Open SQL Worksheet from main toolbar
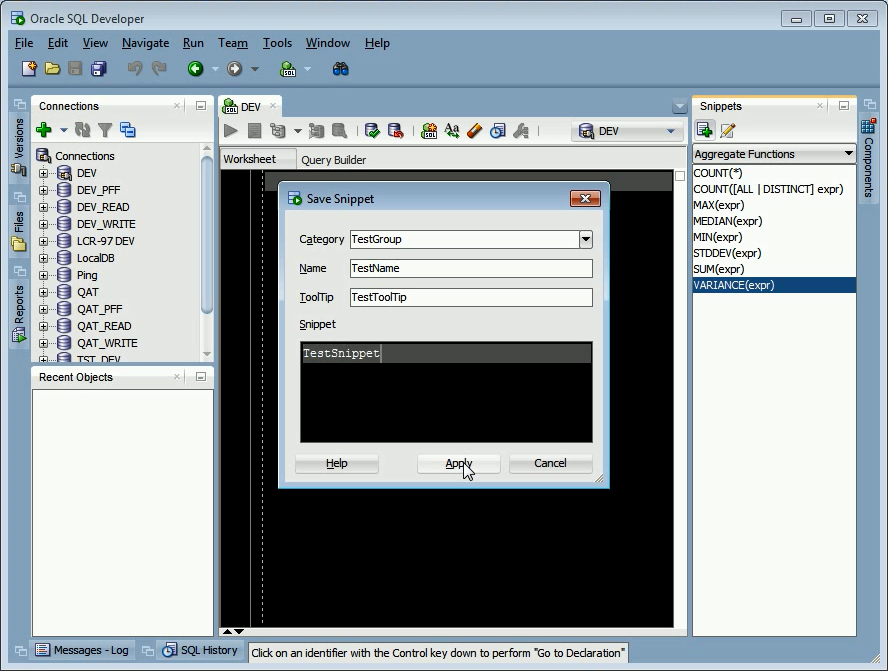The width and height of the screenshot is (888, 671). click(x=288, y=69)
